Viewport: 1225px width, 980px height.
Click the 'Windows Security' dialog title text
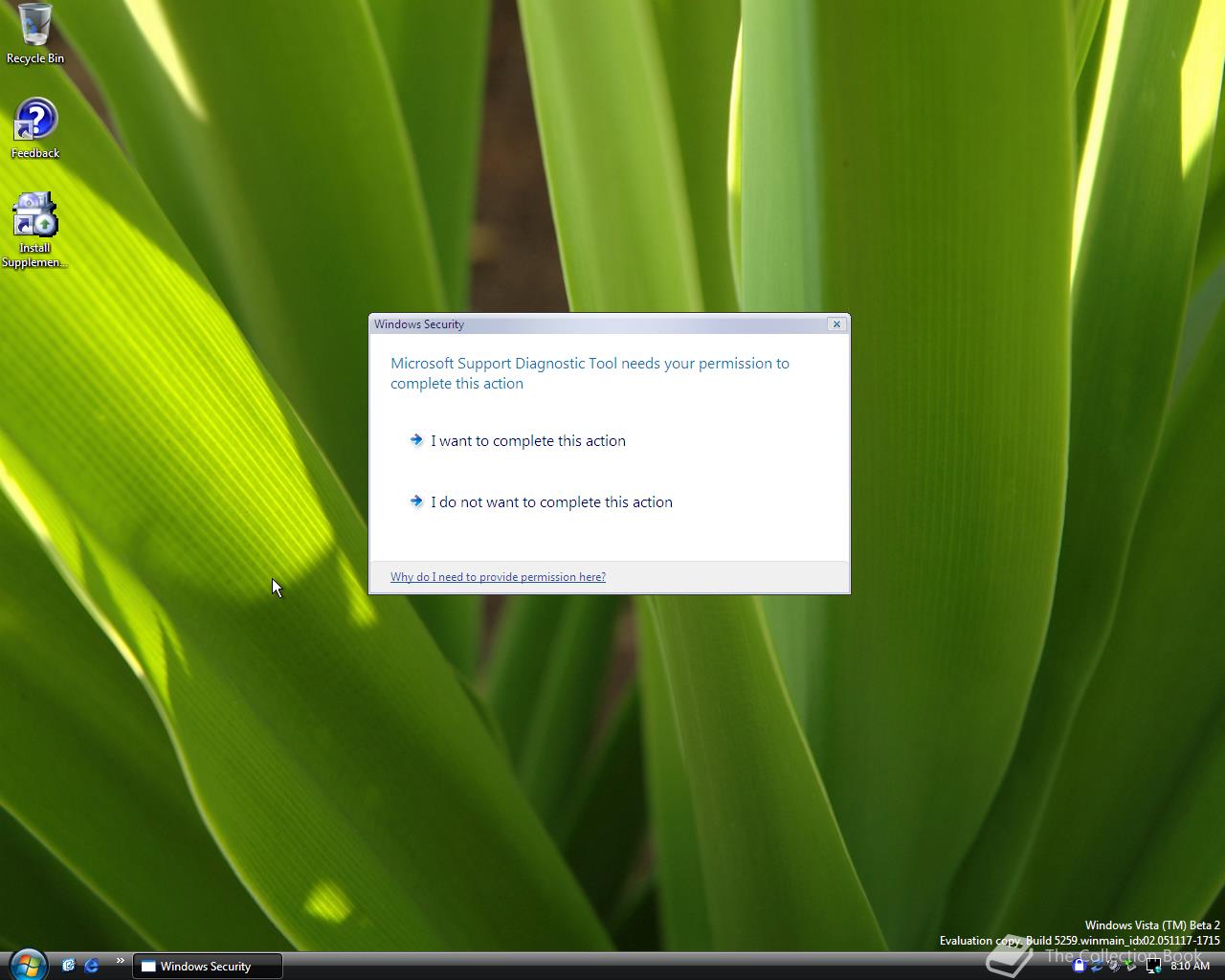point(419,324)
